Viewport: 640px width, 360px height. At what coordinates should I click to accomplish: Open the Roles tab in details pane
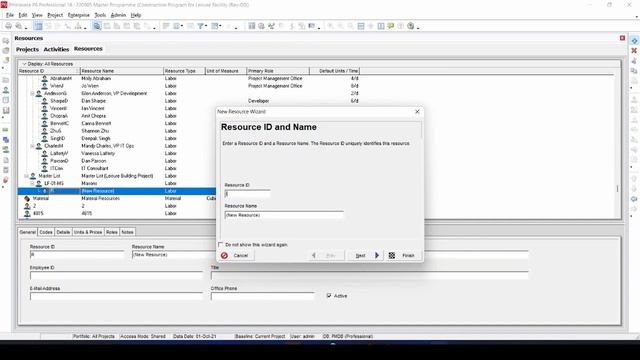pos(112,232)
